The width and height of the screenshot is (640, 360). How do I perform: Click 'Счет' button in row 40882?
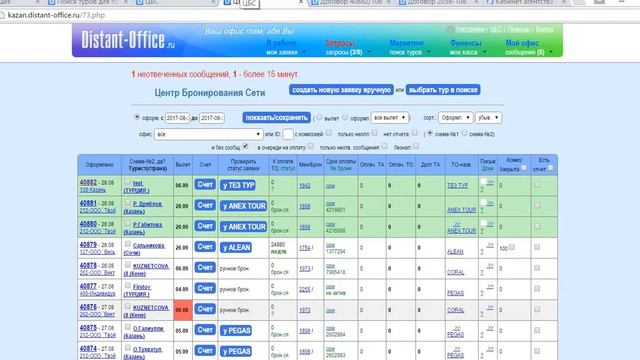click(205, 184)
